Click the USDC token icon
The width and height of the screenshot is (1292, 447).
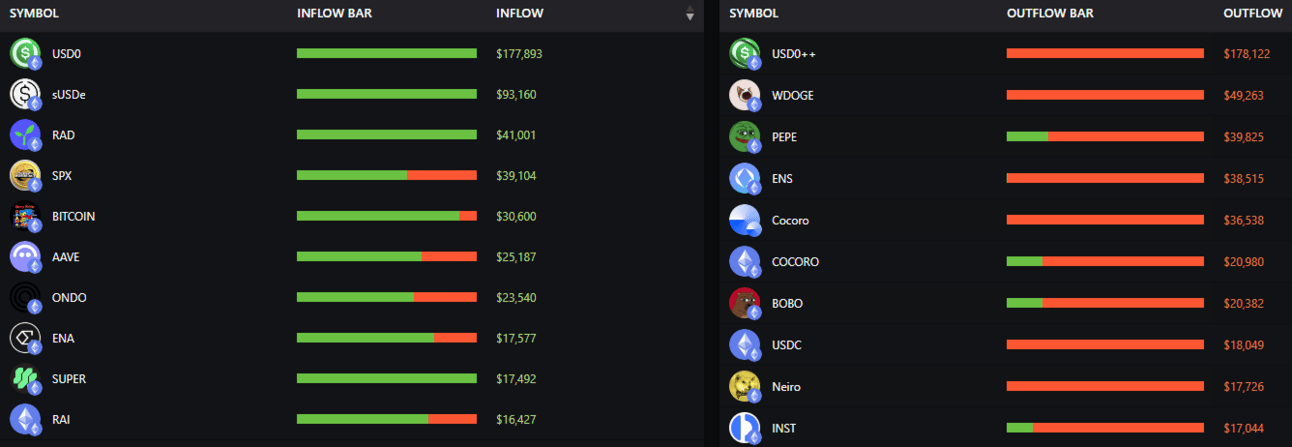745,345
